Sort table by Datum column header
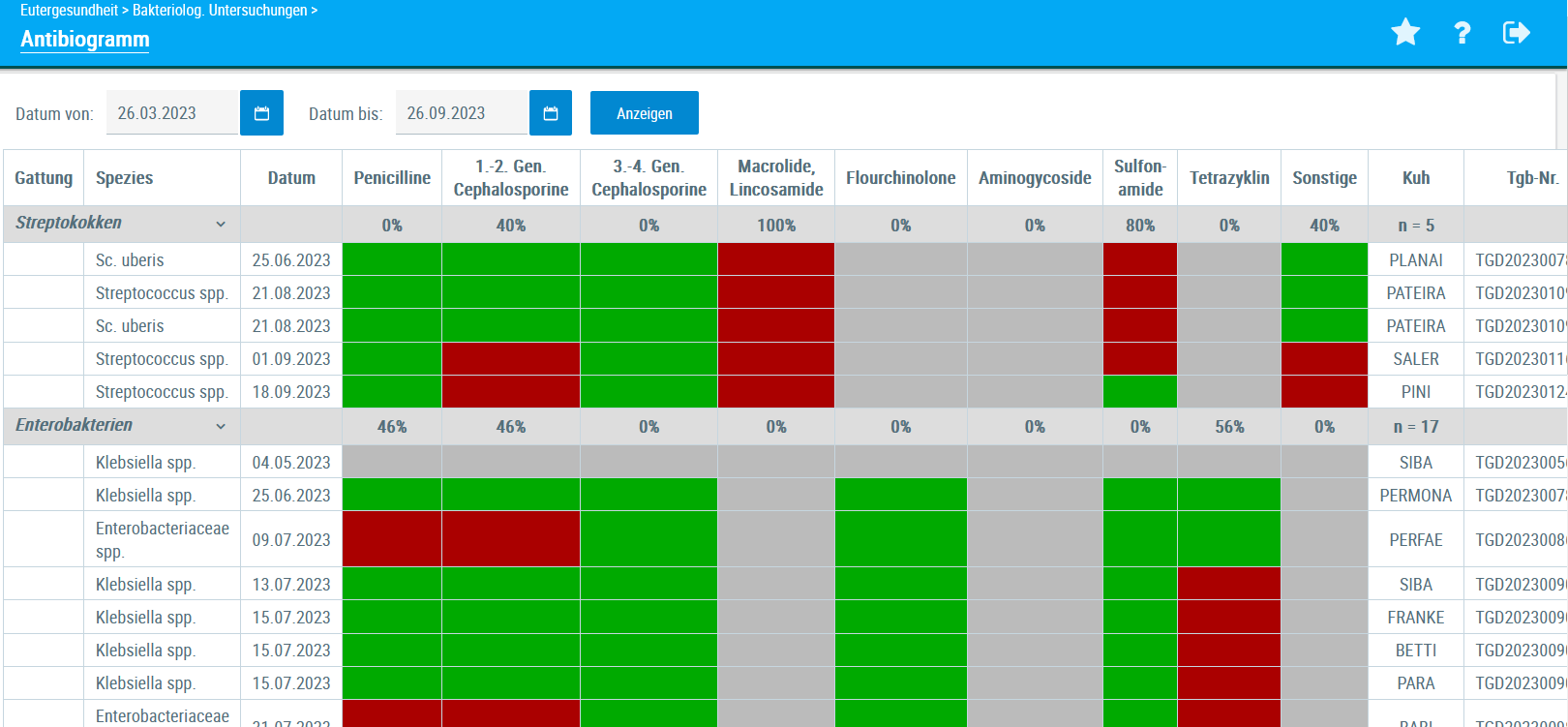The width and height of the screenshot is (1568, 727). 291,178
